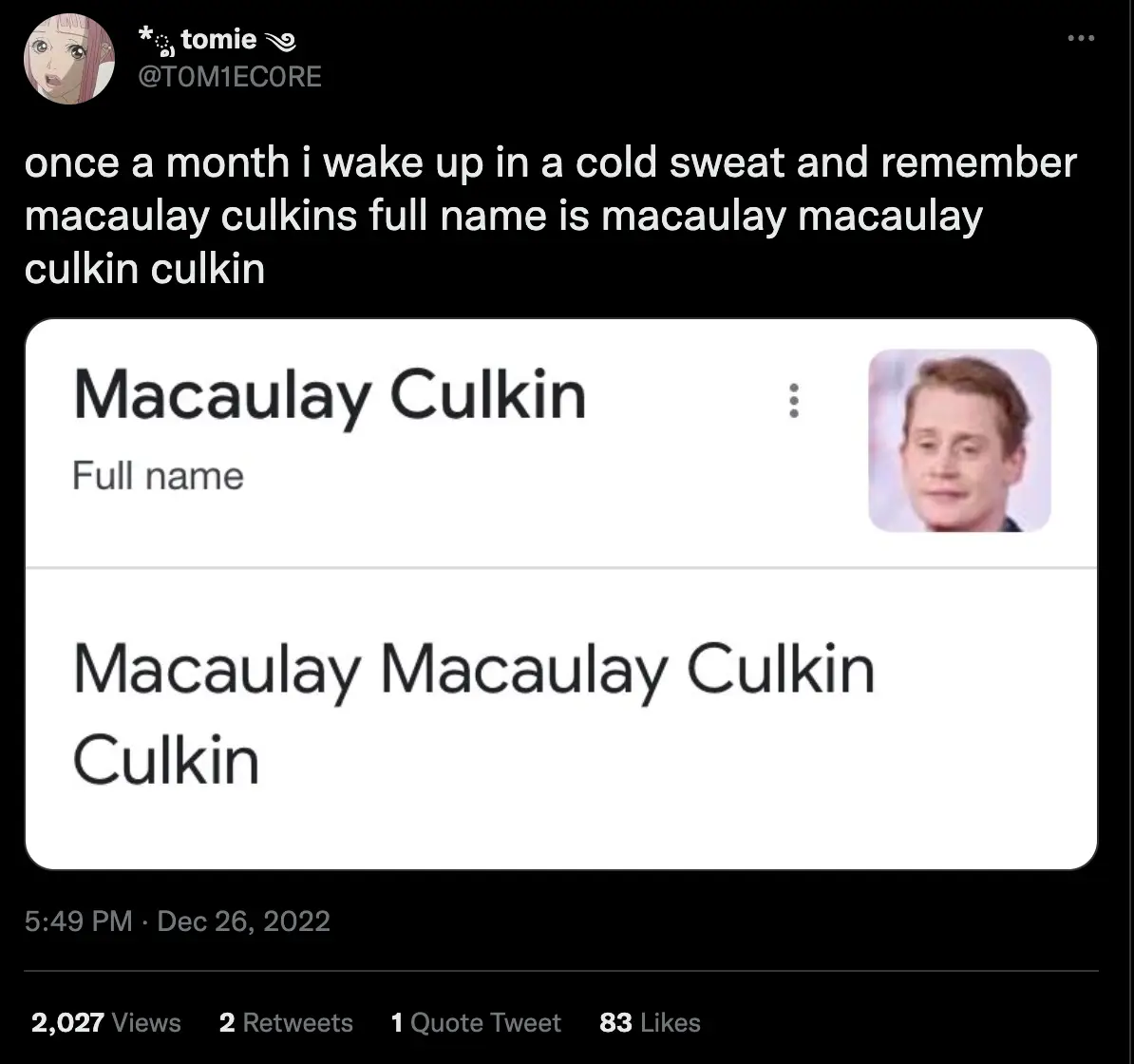The width and height of the screenshot is (1134, 1064).
Task: Open the 2 Retweets list
Action: click(x=285, y=1022)
